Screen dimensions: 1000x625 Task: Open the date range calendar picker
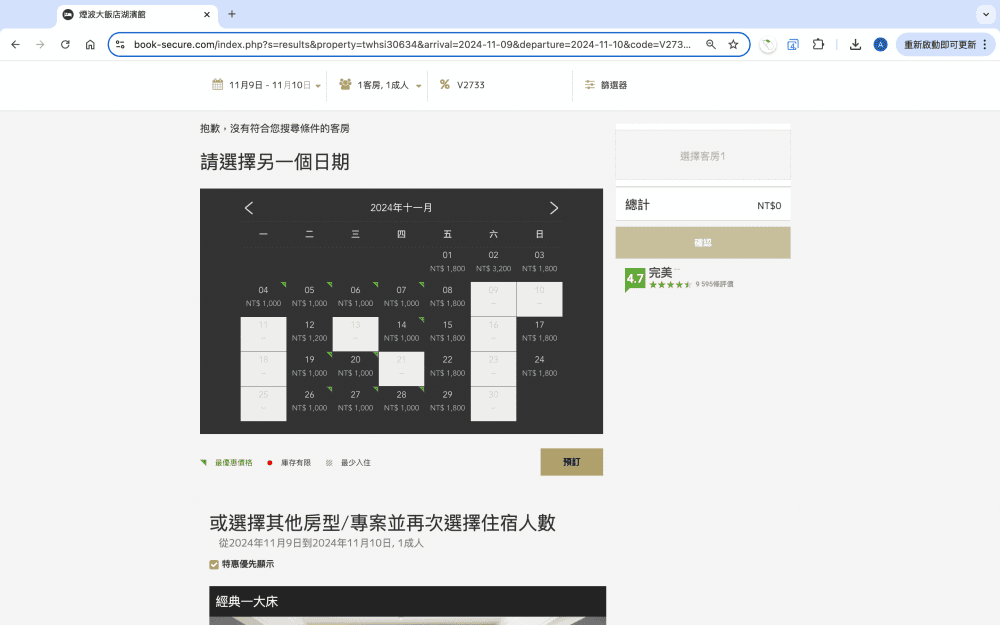218,85
